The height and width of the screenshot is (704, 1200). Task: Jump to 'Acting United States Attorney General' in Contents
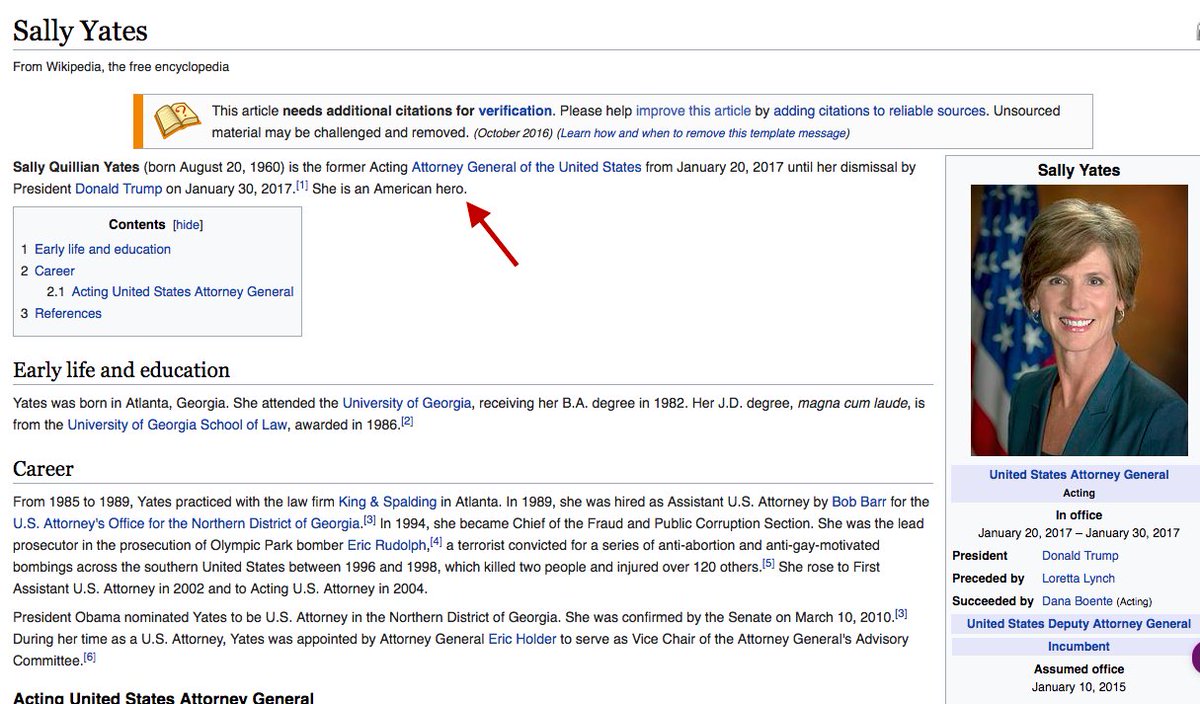click(x=183, y=292)
